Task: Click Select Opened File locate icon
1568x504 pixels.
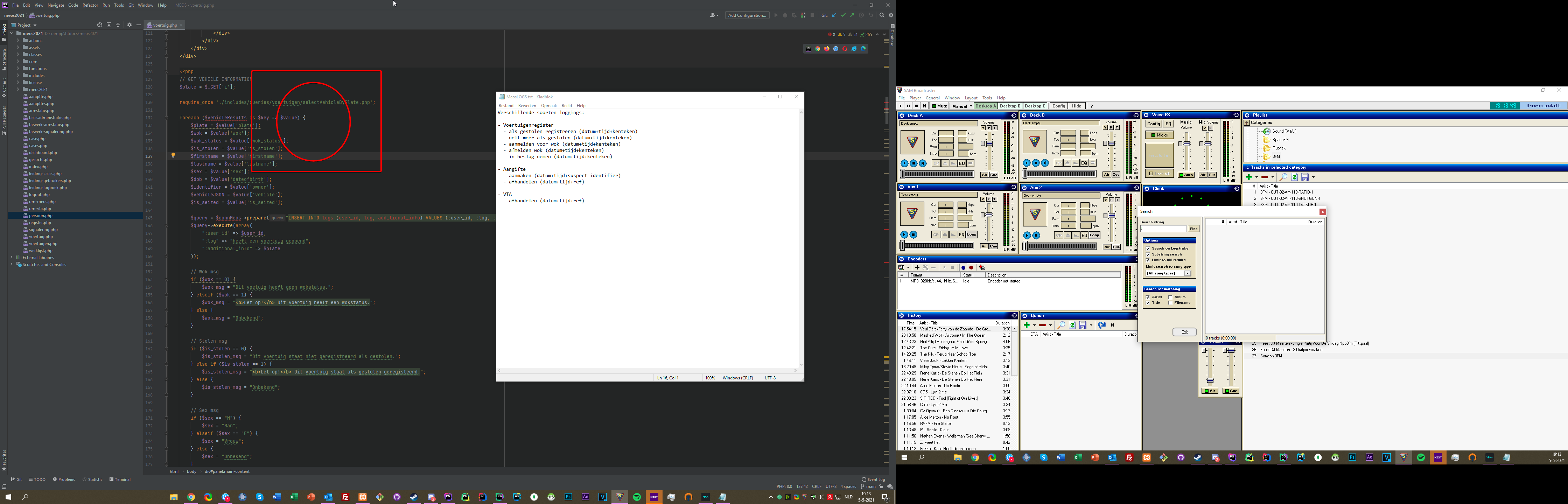Action: [x=100, y=25]
